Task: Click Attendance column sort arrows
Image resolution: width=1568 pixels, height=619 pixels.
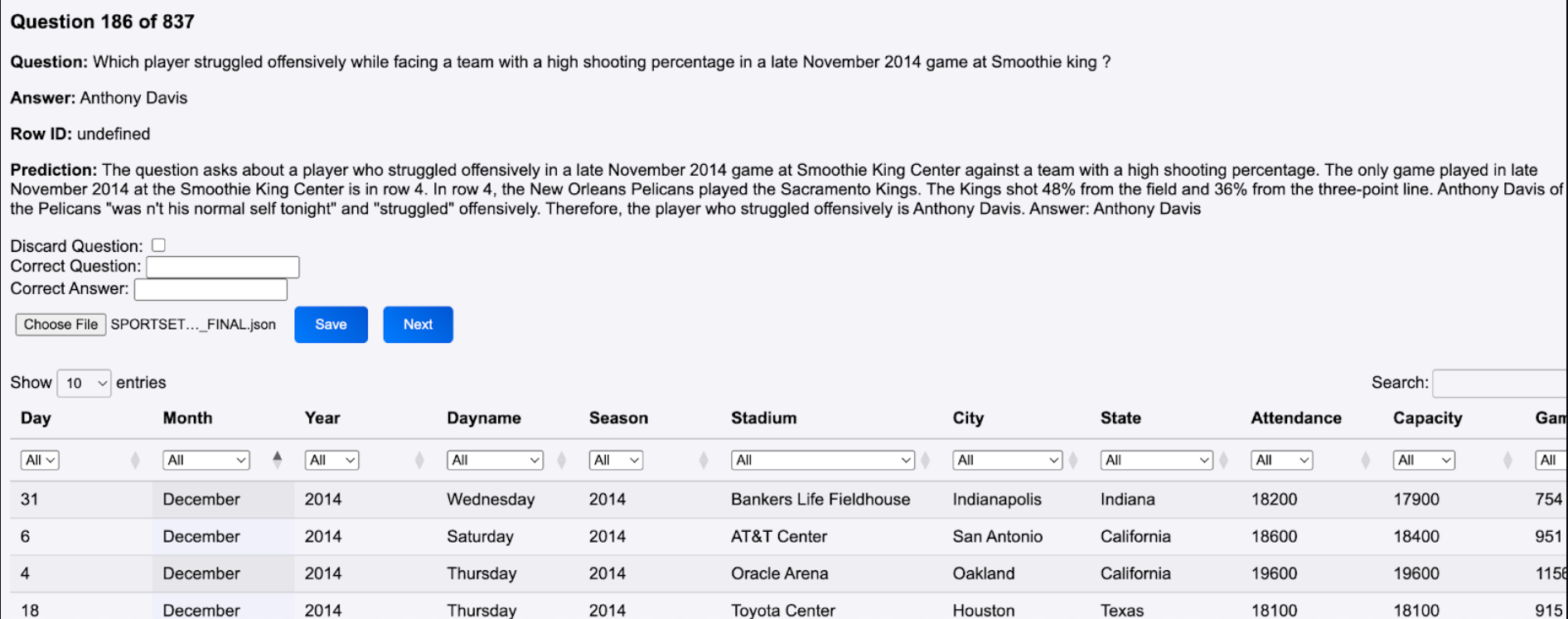Action: [x=1366, y=460]
